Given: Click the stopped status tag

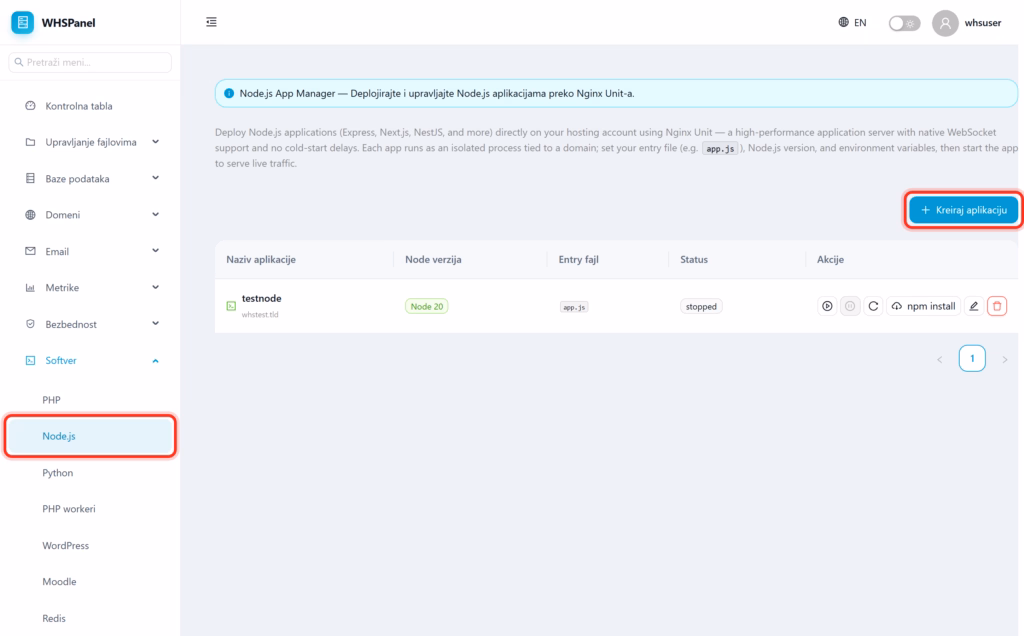Looking at the screenshot, I should click(701, 306).
